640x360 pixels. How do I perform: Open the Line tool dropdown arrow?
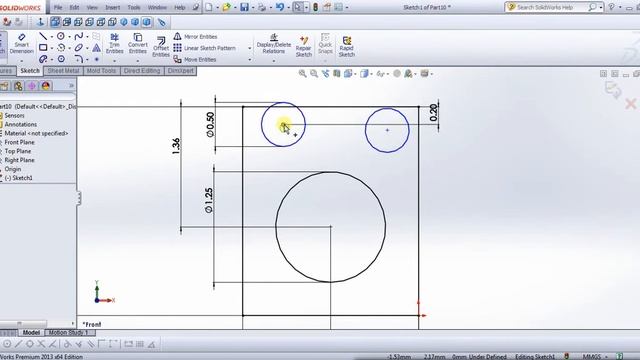click(51, 37)
